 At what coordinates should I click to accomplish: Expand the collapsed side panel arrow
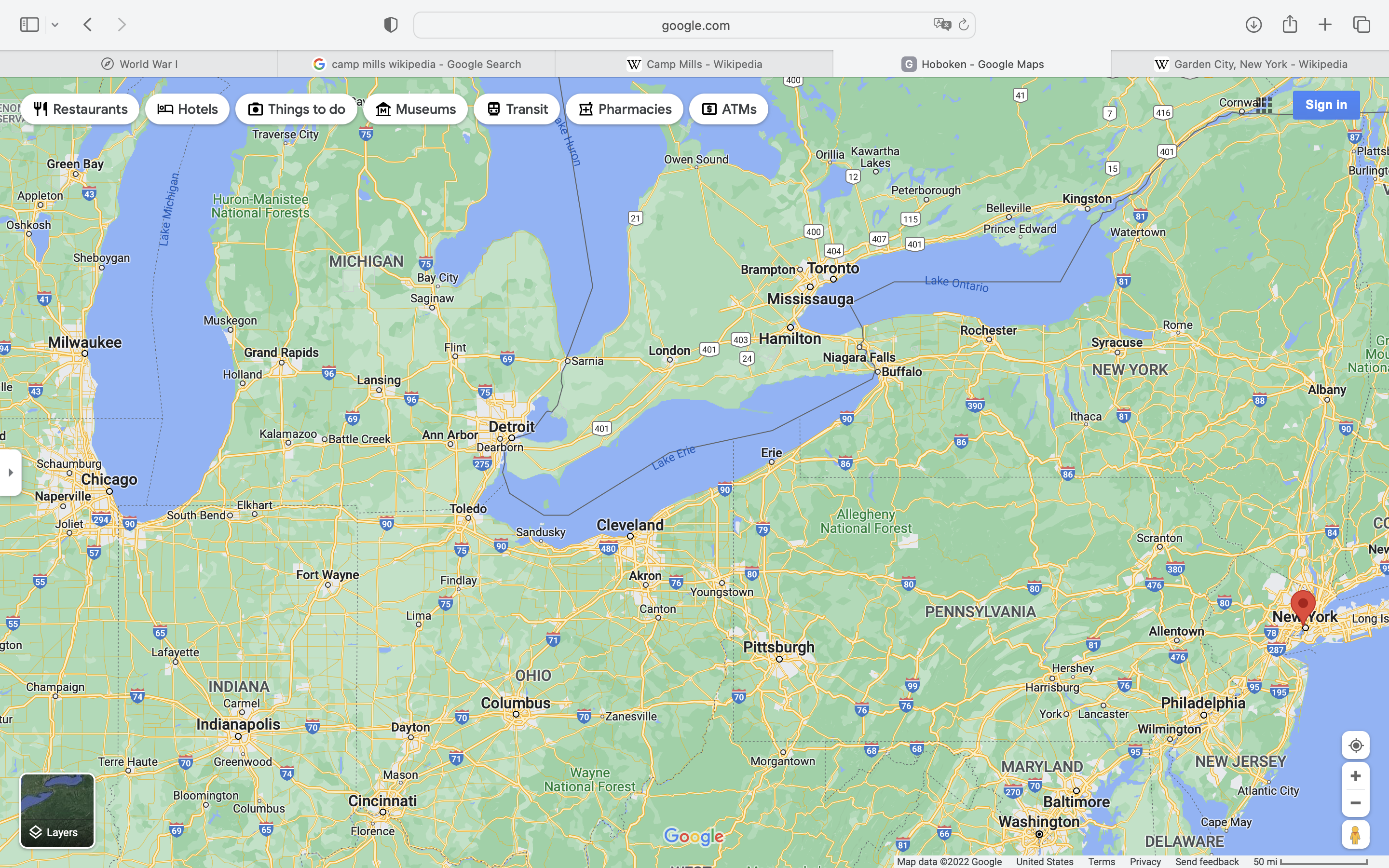tap(10, 473)
